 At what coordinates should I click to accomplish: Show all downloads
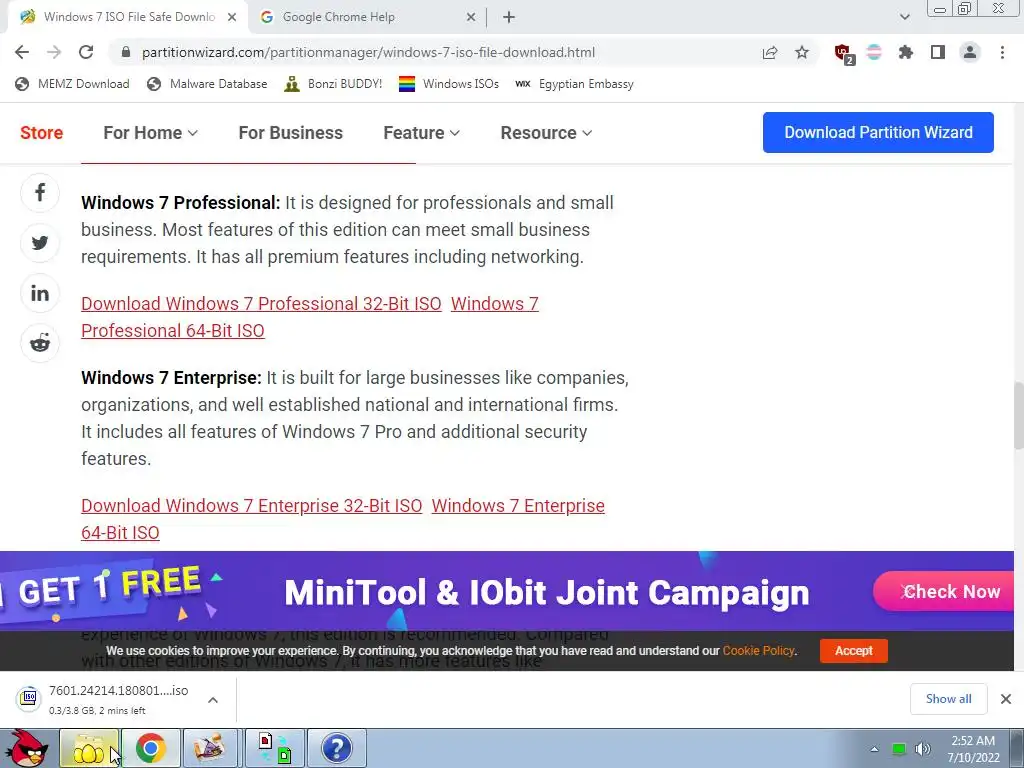point(948,699)
